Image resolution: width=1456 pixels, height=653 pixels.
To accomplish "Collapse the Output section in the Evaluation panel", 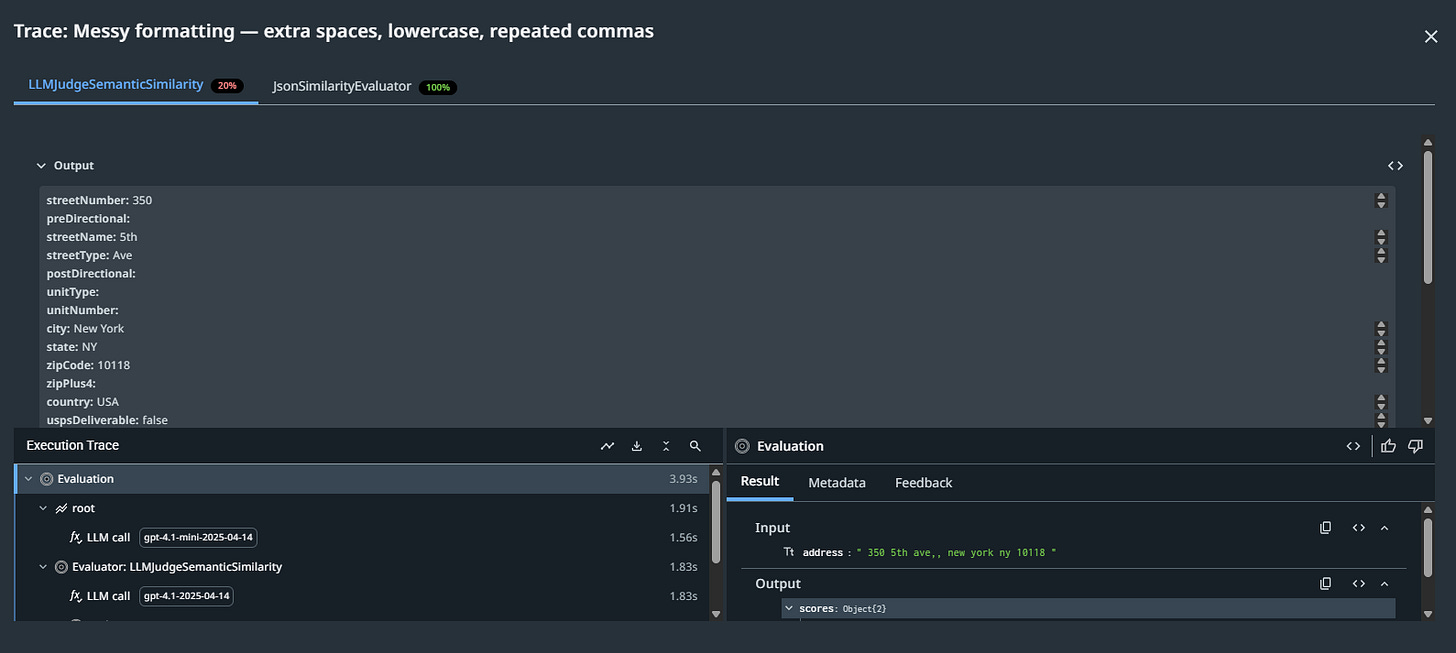I will tap(1385, 584).
